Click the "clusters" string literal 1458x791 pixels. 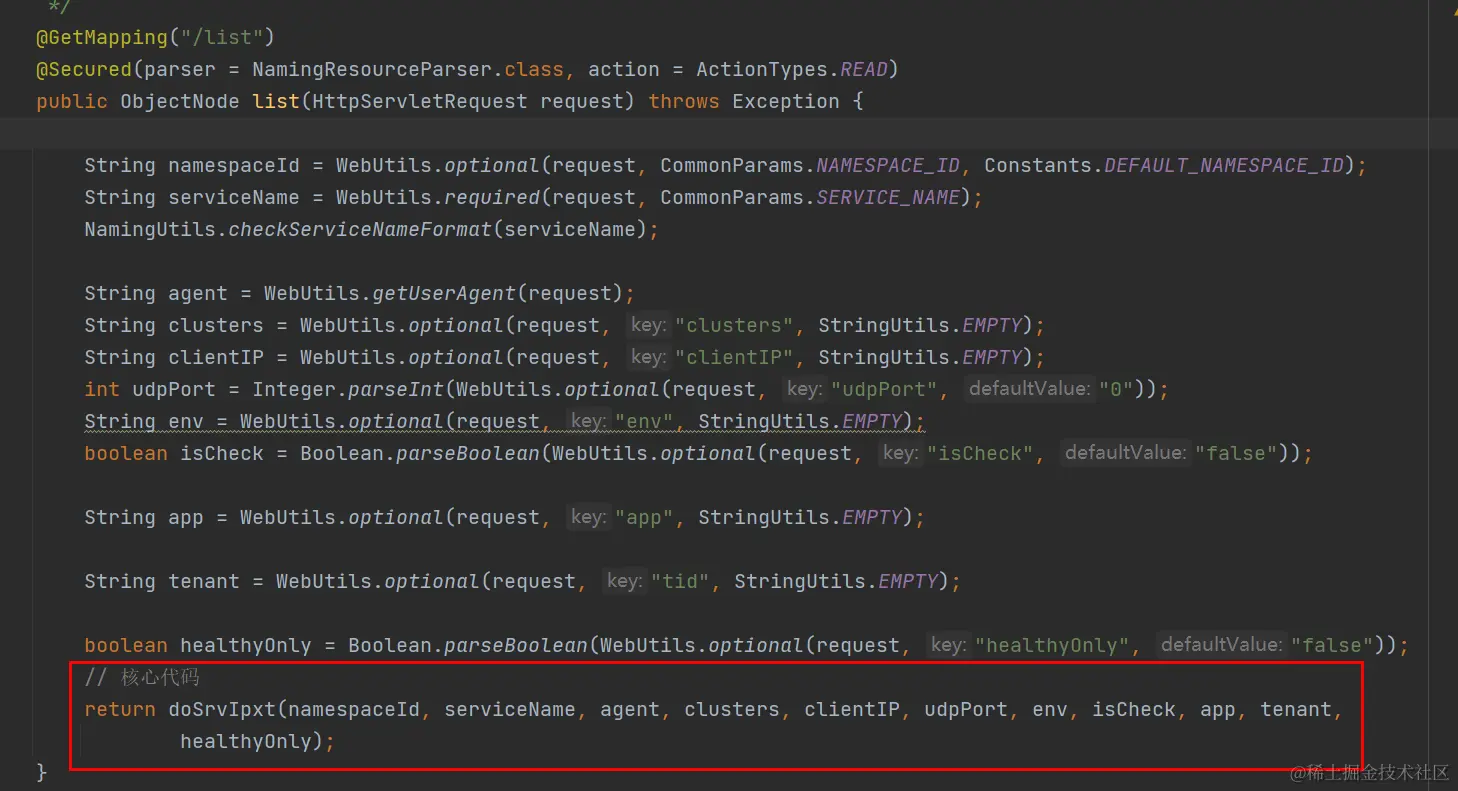click(735, 325)
